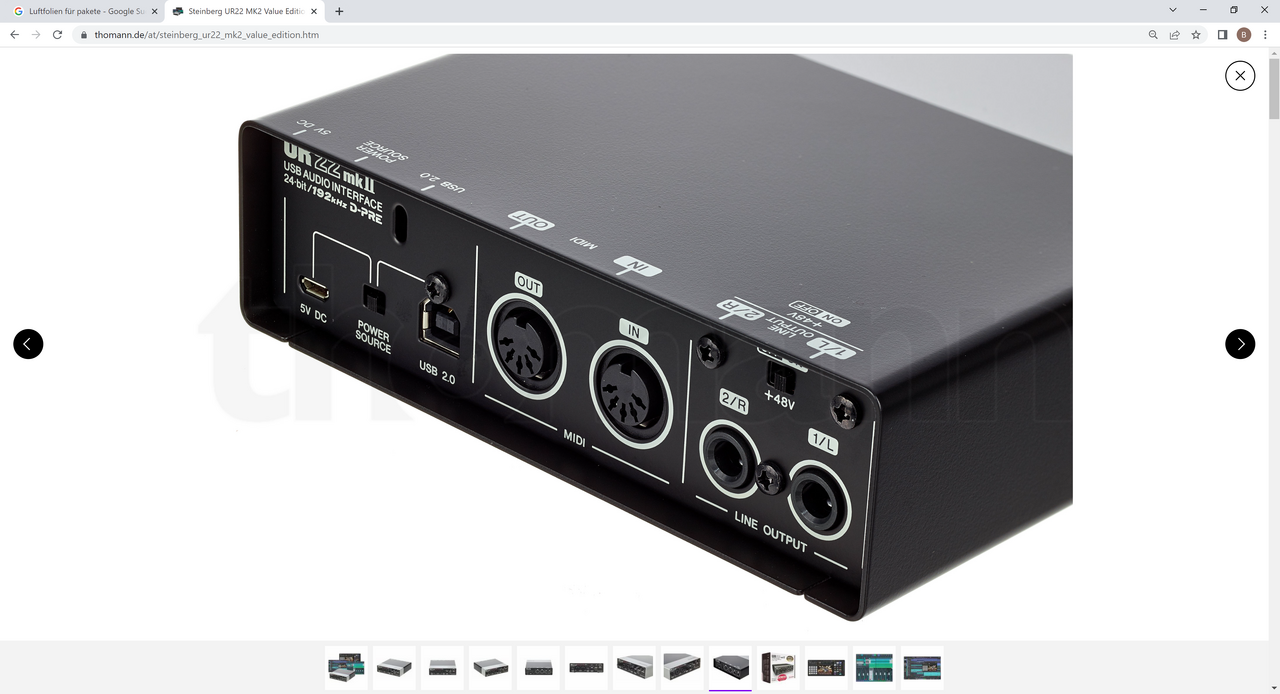Show the previous product image
The height and width of the screenshot is (694, 1280).
coord(28,344)
